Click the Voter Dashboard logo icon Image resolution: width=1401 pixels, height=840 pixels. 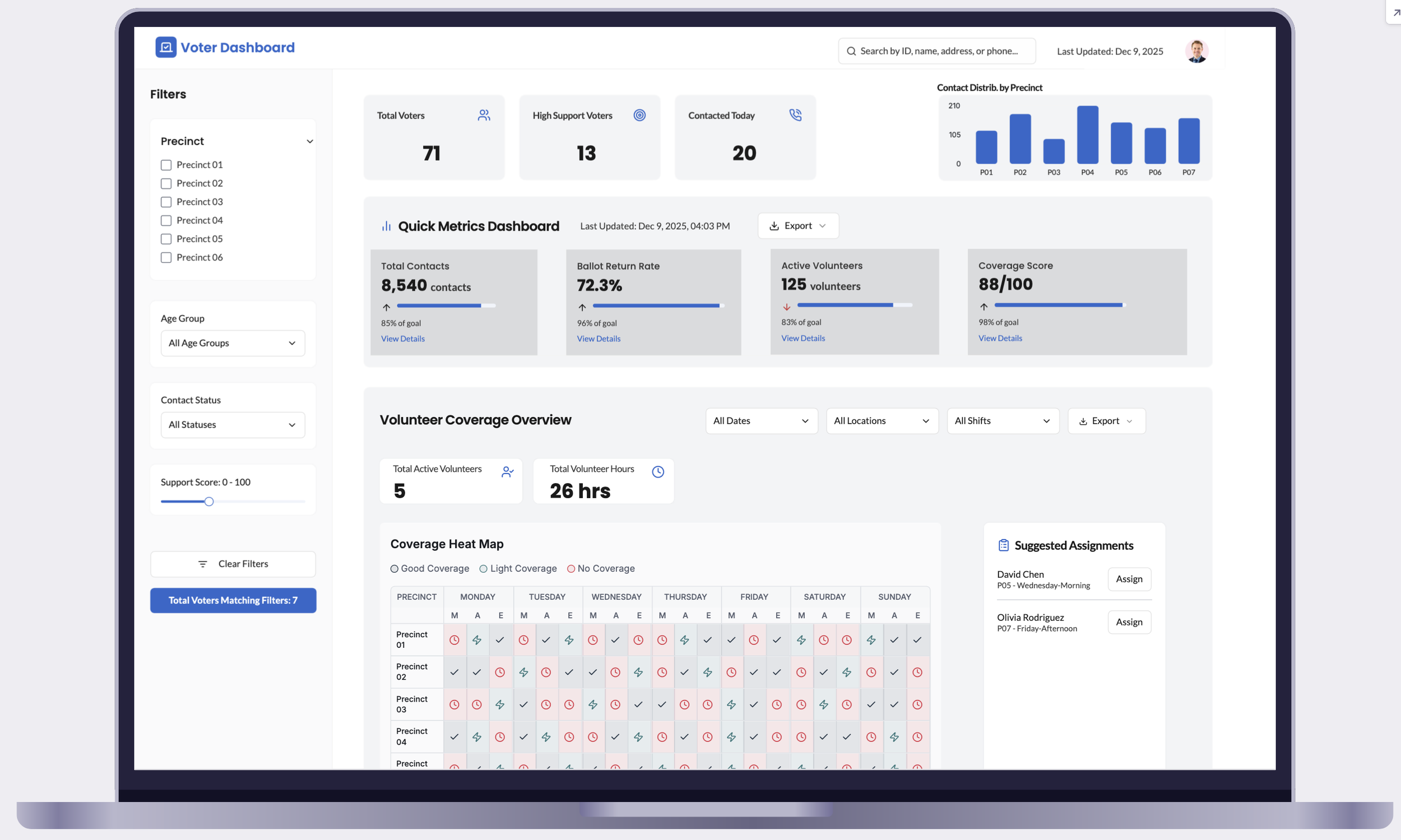(166, 48)
